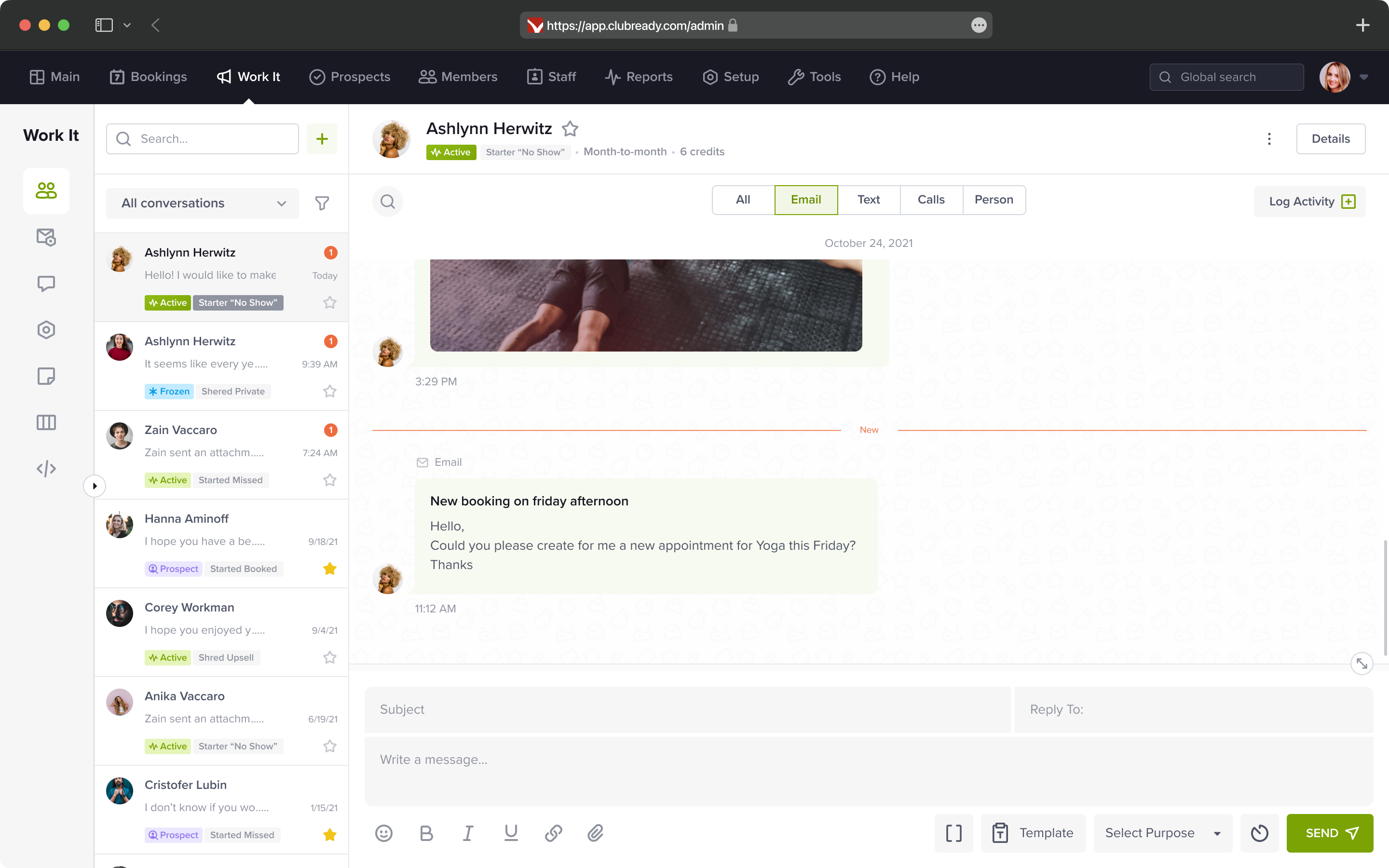Open the Details panel button
Image resolution: width=1389 pixels, height=868 pixels.
point(1330,139)
